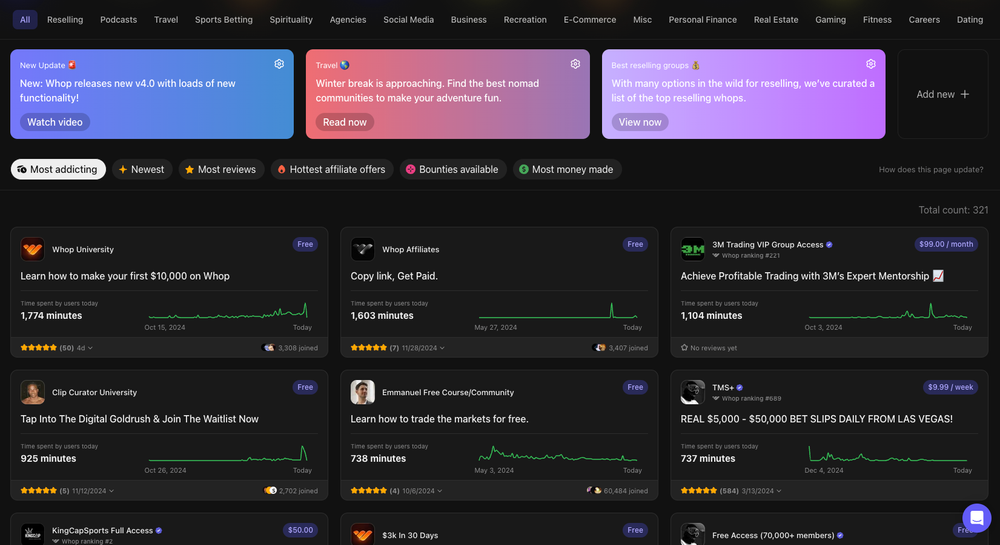Click '1,774 minutes' value
Image resolution: width=1000 pixels, height=545 pixels.
(51, 316)
